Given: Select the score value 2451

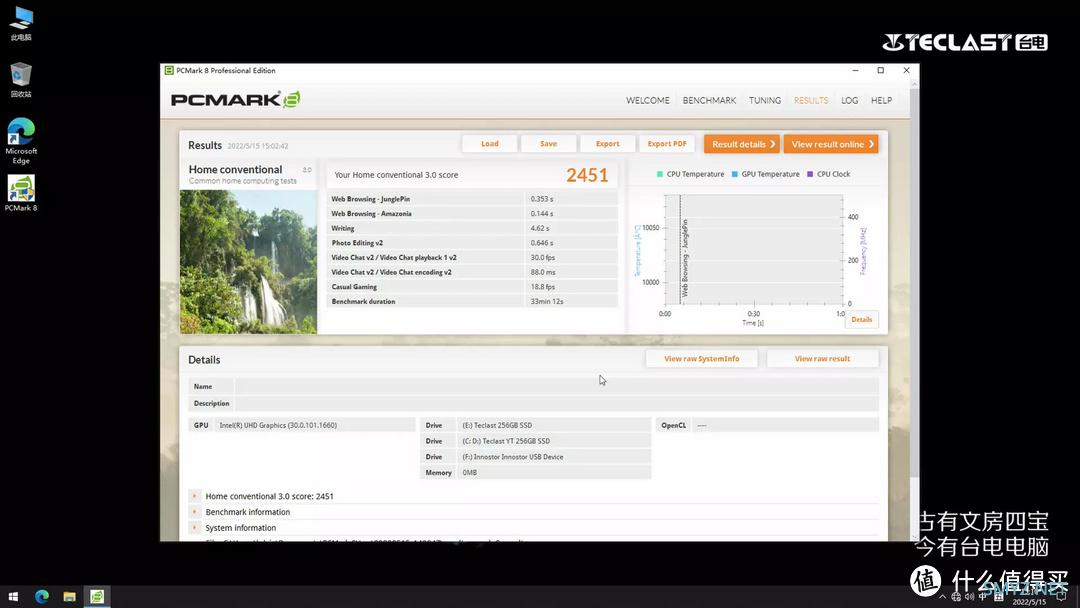Looking at the screenshot, I should 588,175.
